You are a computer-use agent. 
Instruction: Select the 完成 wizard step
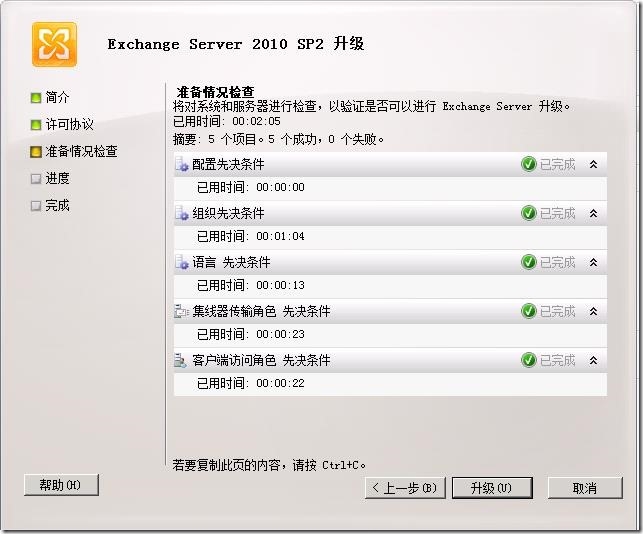(x=57, y=205)
